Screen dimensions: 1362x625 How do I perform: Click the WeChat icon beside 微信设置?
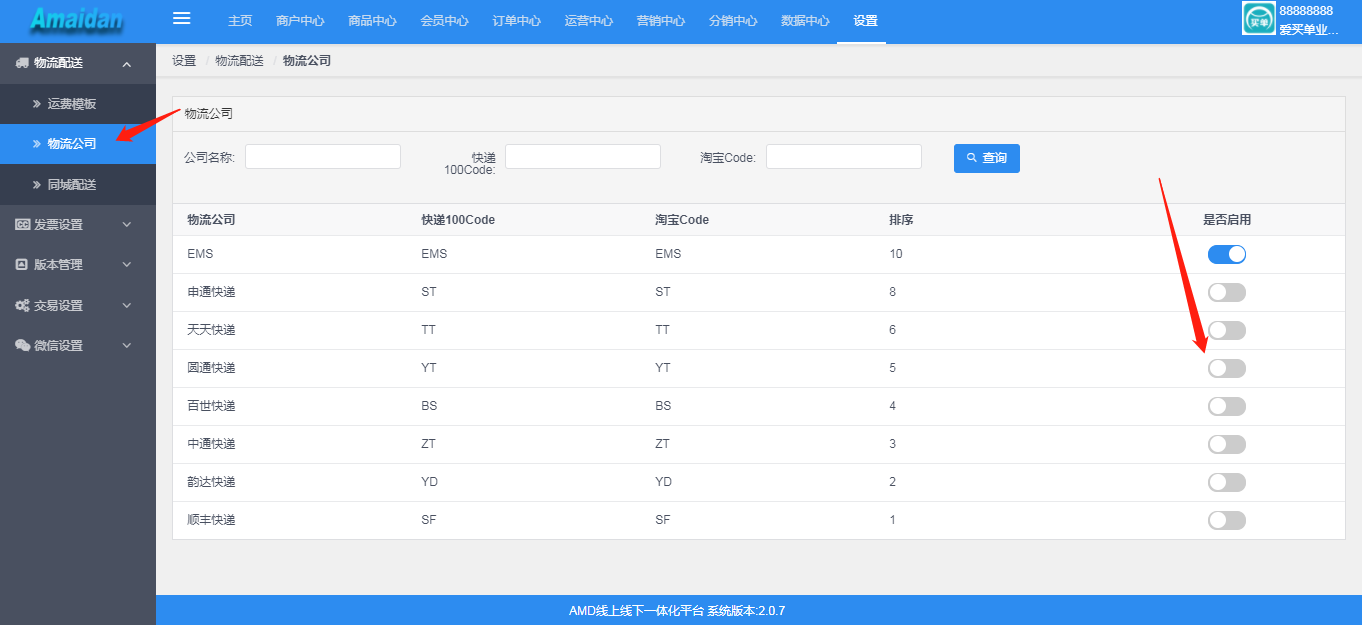[22, 346]
